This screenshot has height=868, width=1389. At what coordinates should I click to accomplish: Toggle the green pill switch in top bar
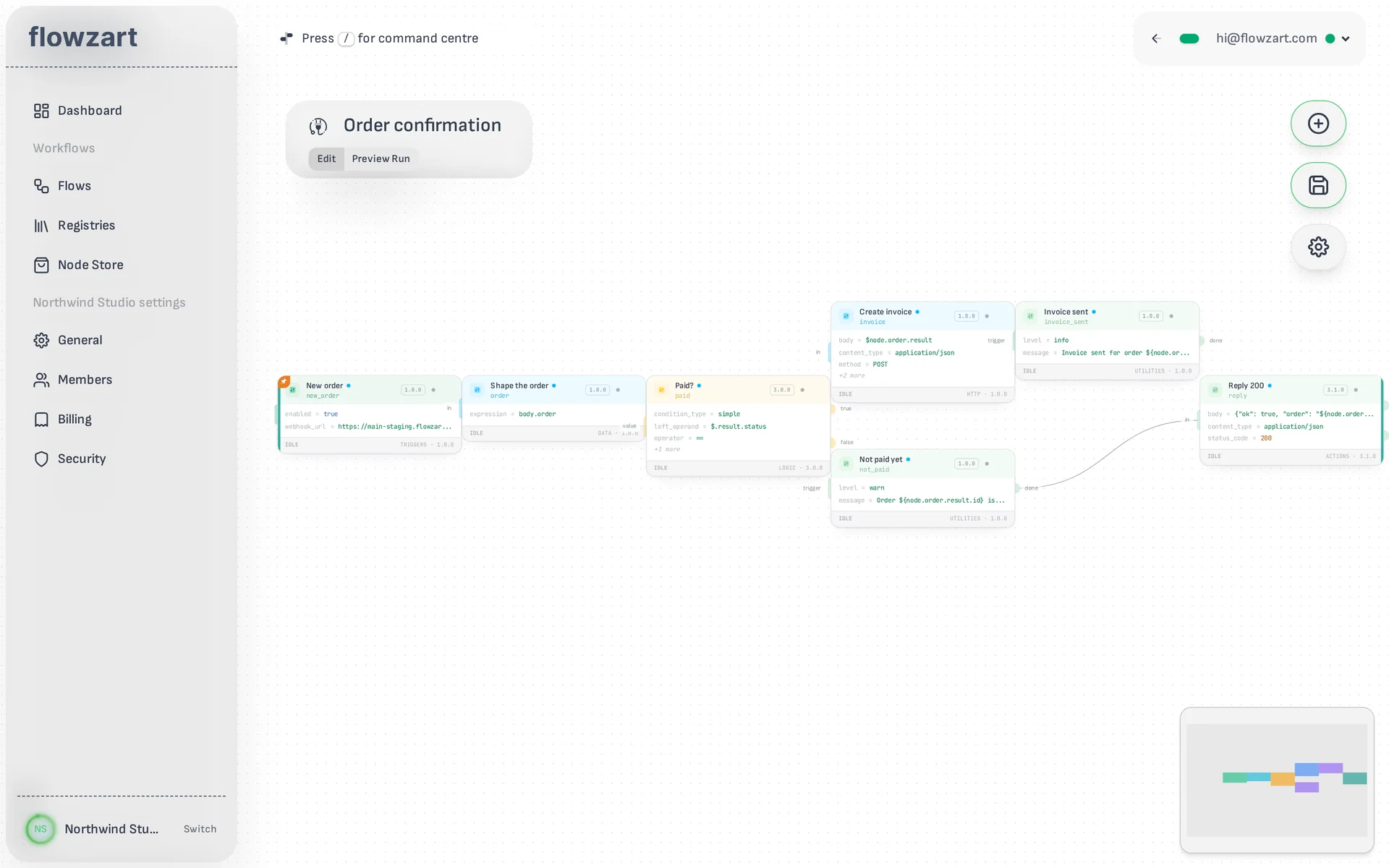pos(1189,39)
